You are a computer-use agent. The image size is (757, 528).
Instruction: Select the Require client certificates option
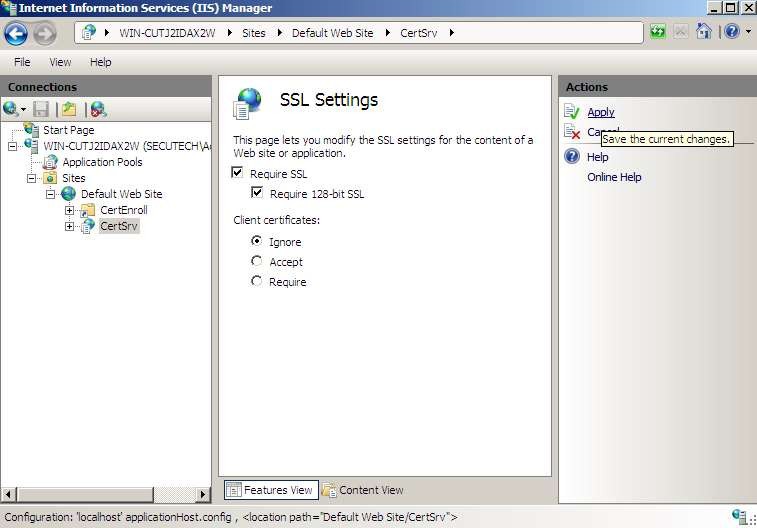[256, 280]
